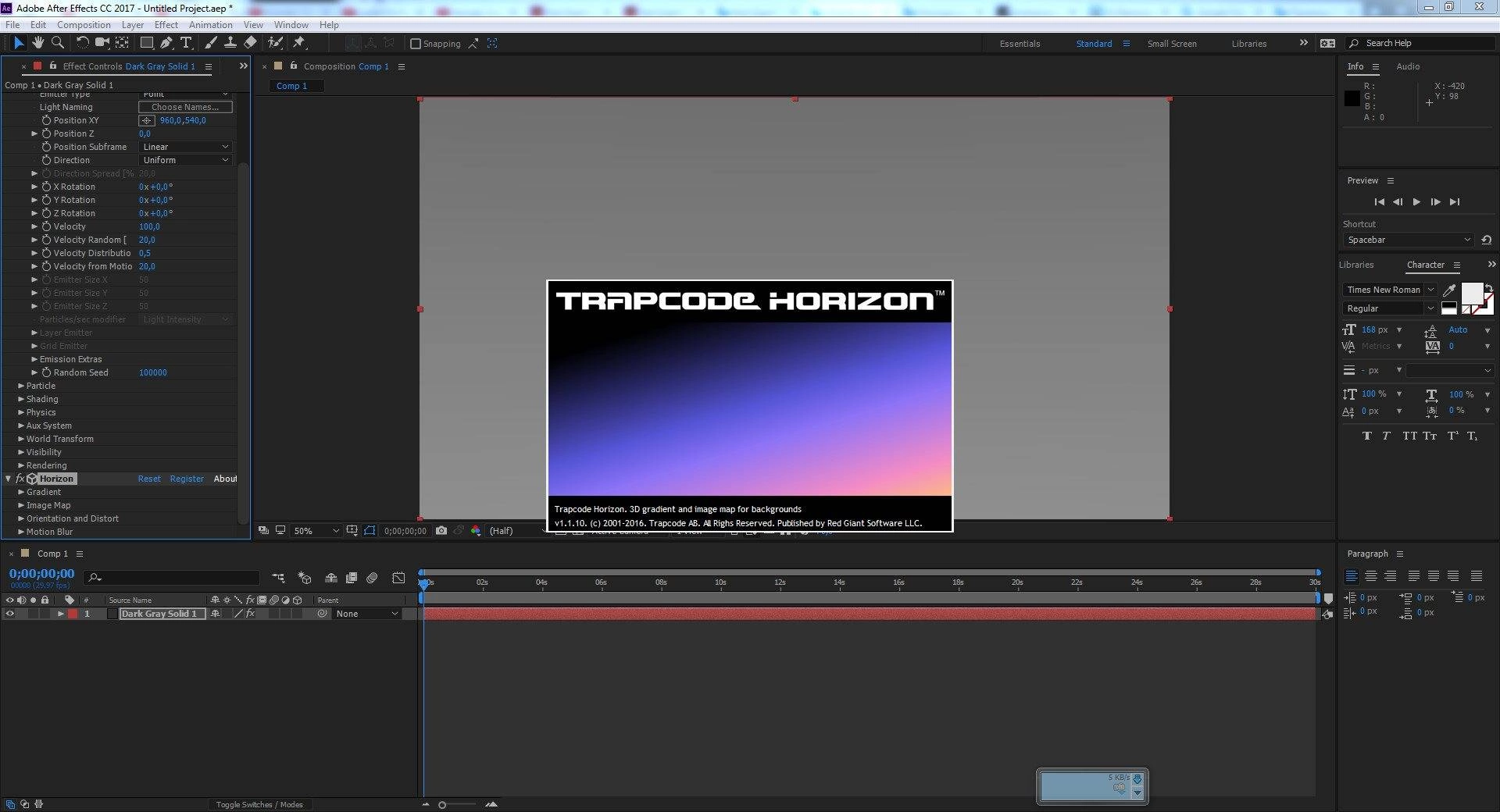Click the composition mini-flowchart icon in timeline

tap(278, 578)
